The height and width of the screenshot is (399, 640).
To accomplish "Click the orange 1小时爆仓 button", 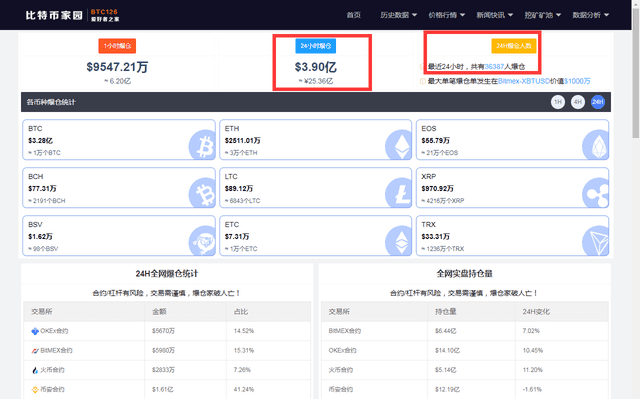I will (x=117, y=46).
